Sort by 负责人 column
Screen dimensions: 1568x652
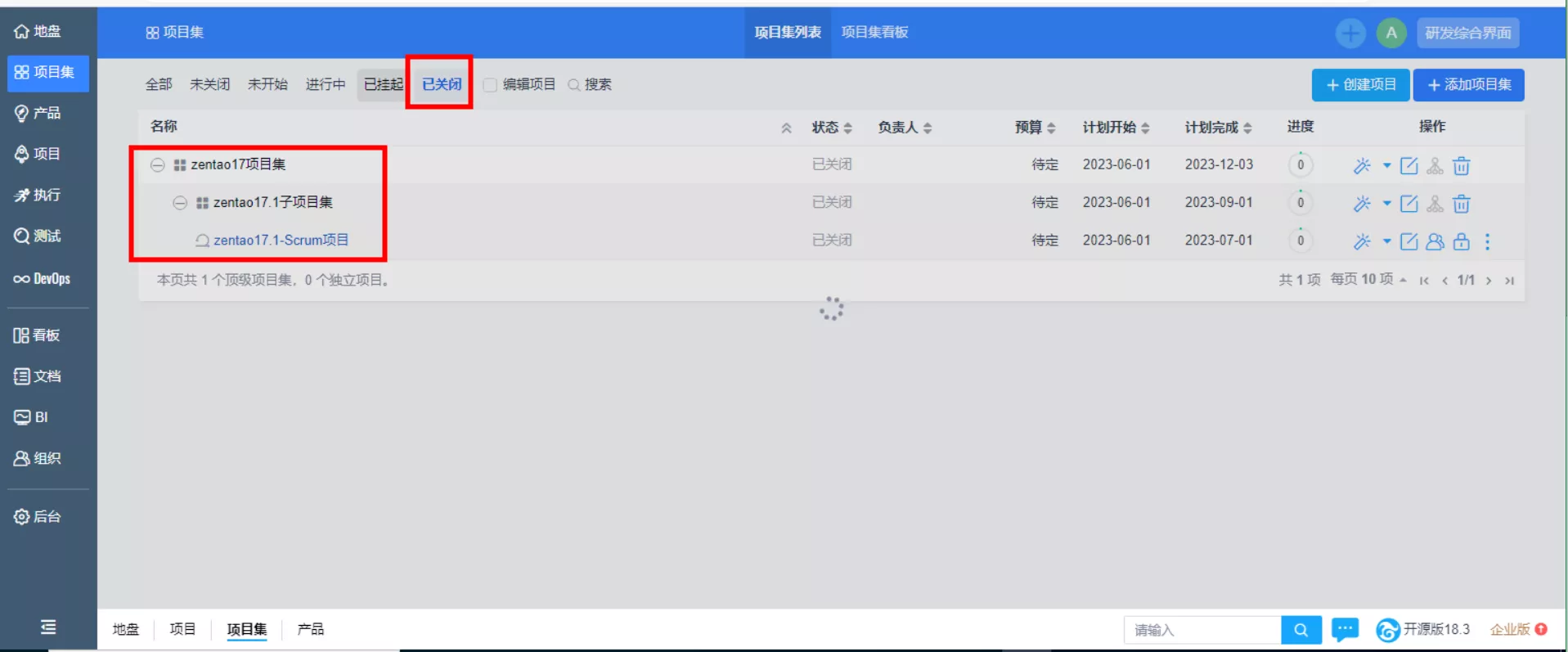coord(905,128)
